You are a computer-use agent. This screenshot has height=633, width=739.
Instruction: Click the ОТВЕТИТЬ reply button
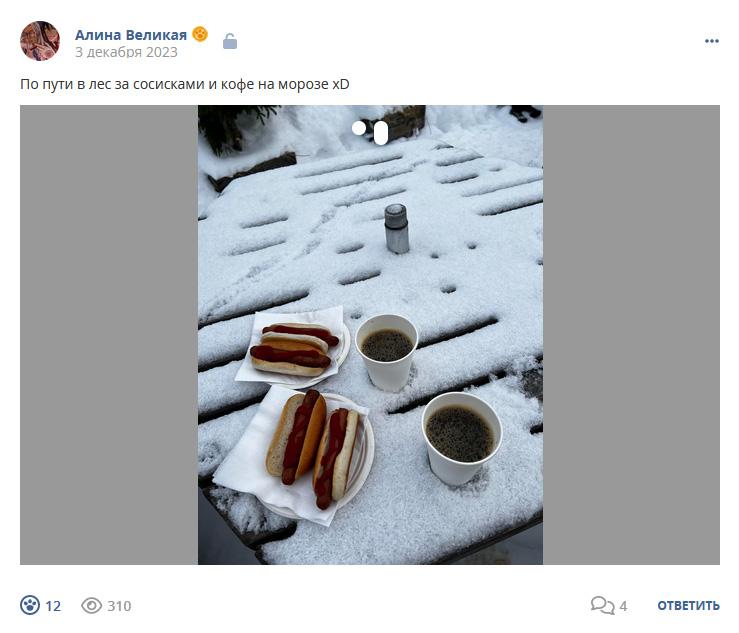click(689, 606)
